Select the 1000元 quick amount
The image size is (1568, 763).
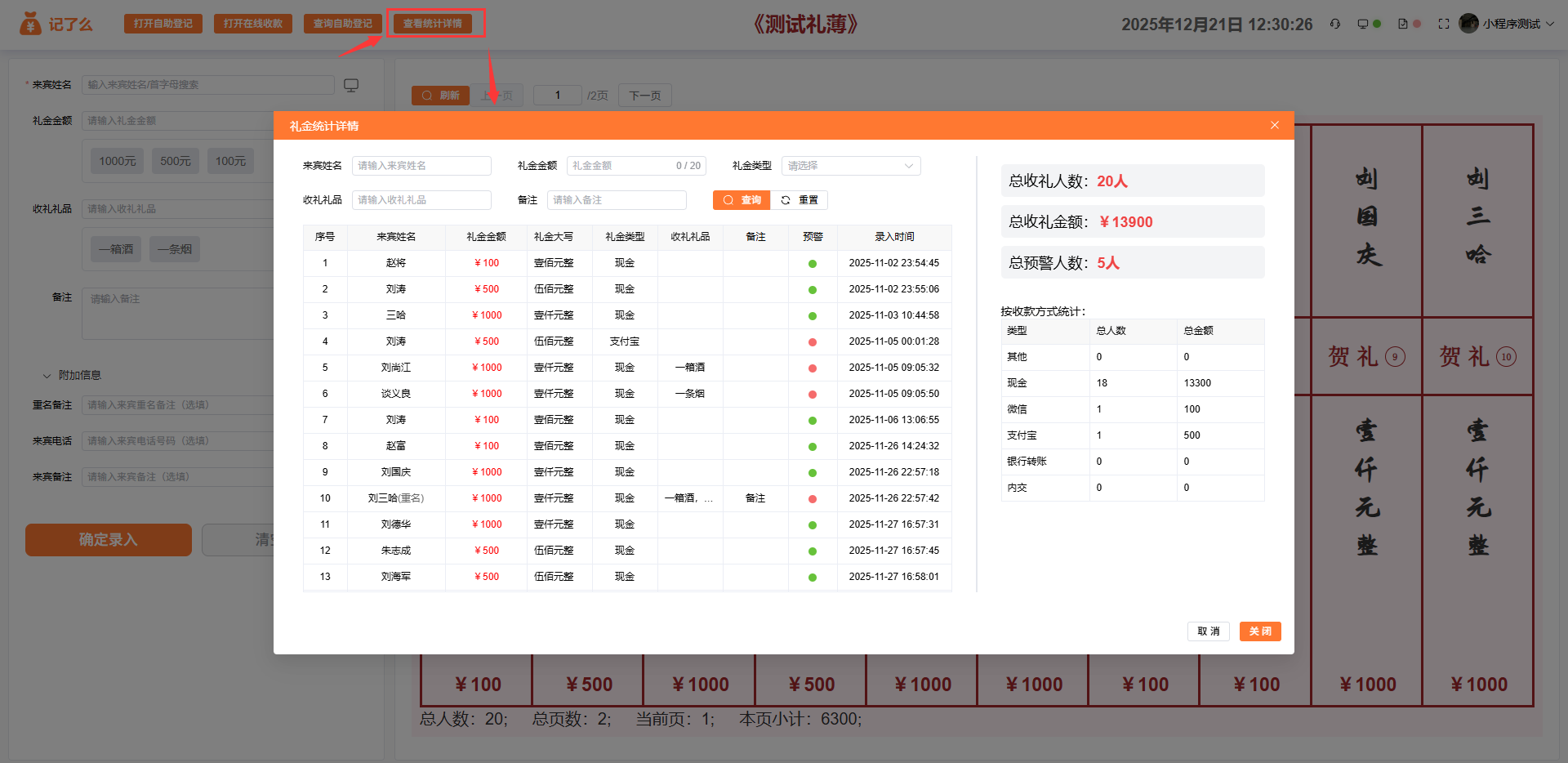pos(118,161)
